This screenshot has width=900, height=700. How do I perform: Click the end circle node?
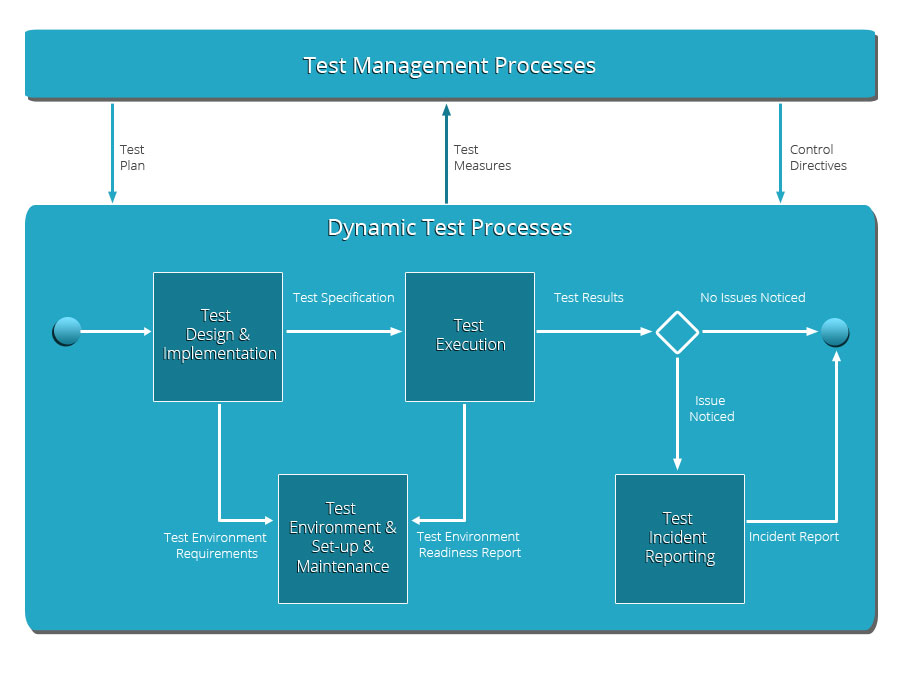835,332
